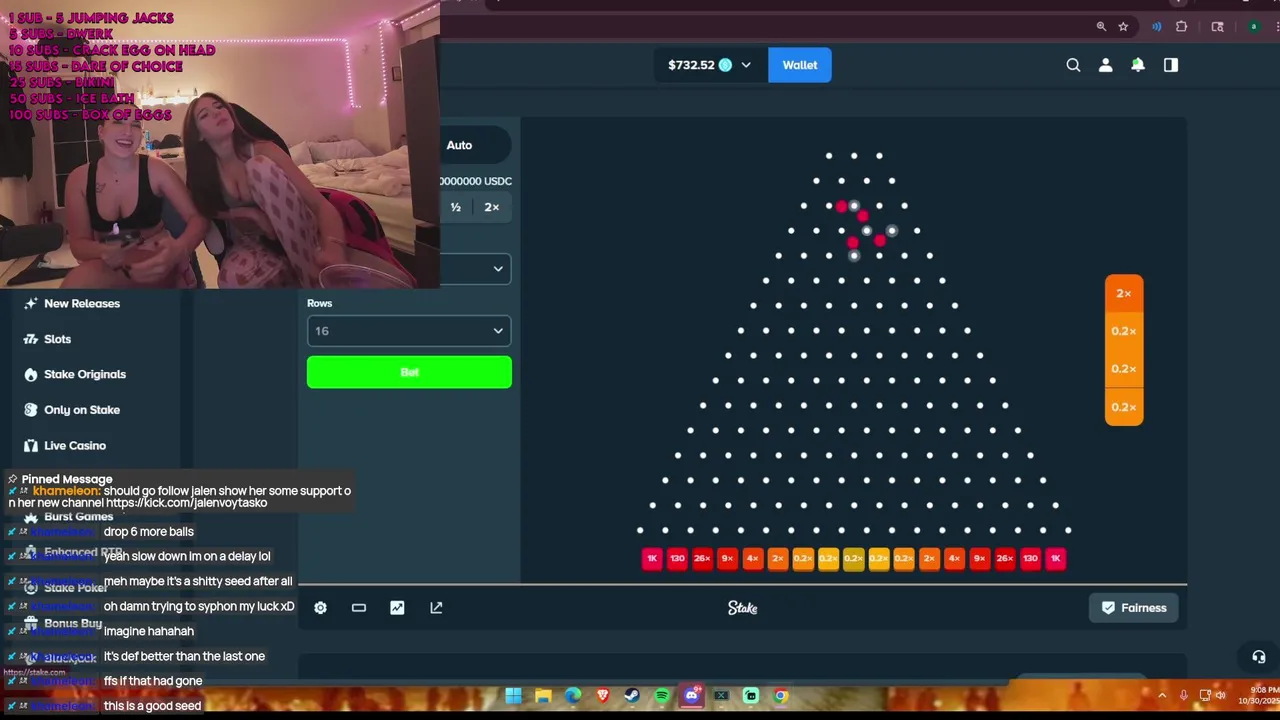This screenshot has height=720, width=1280.
Task: Click the Fairness shield button
Action: click(x=1134, y=607)
